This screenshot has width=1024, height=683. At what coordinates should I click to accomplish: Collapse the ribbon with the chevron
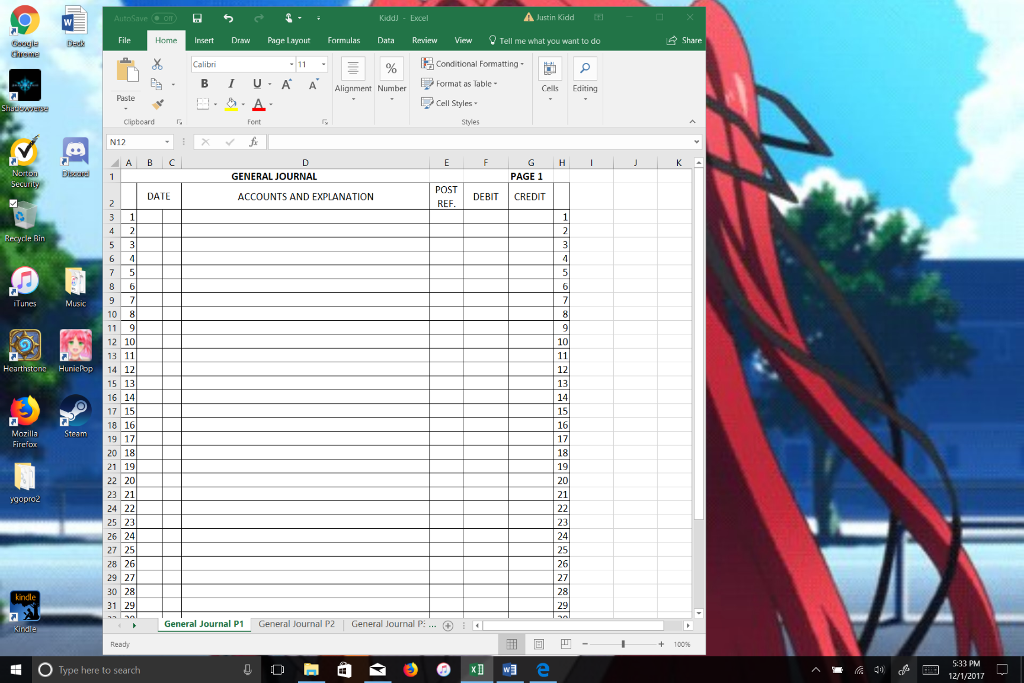point(692,121)
